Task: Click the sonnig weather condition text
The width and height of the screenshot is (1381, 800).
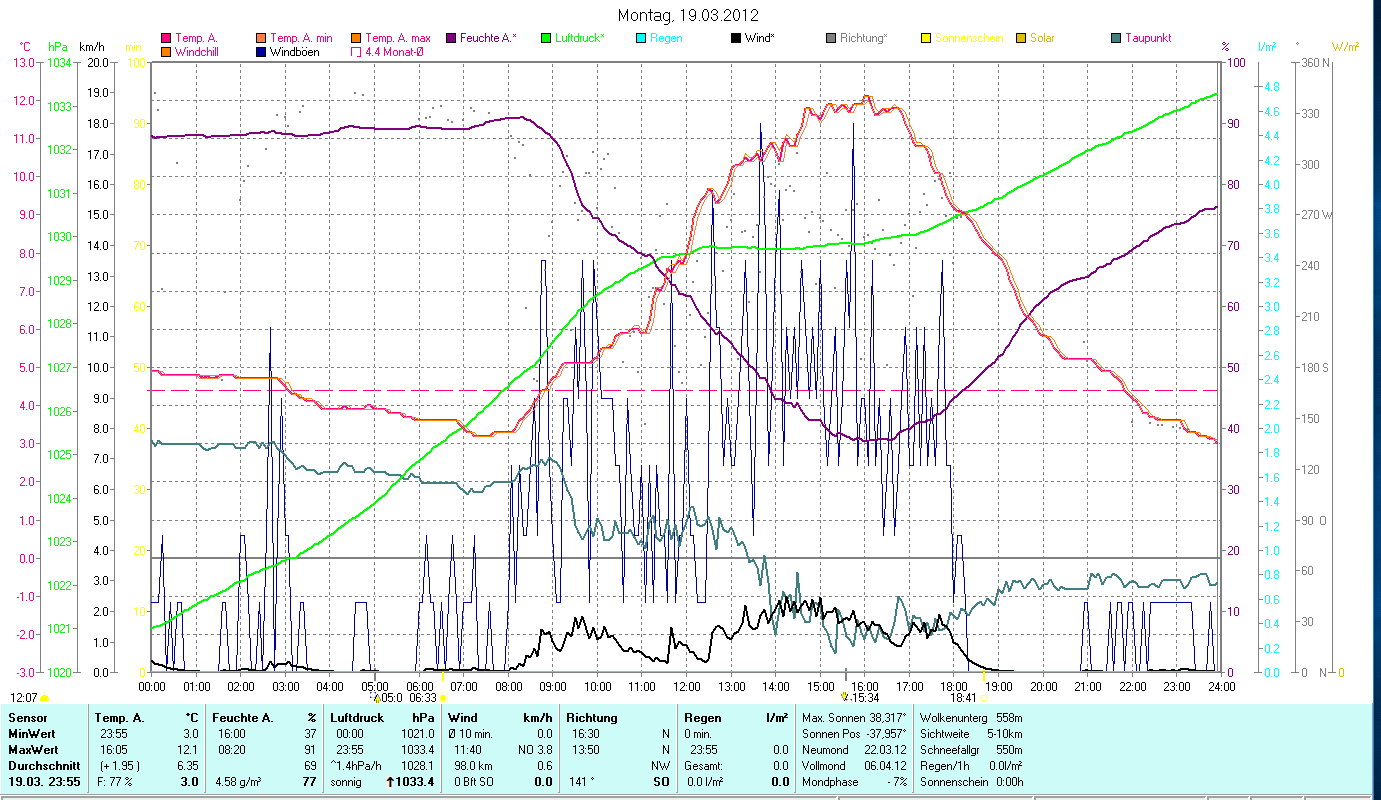Action: coord(346,782)
